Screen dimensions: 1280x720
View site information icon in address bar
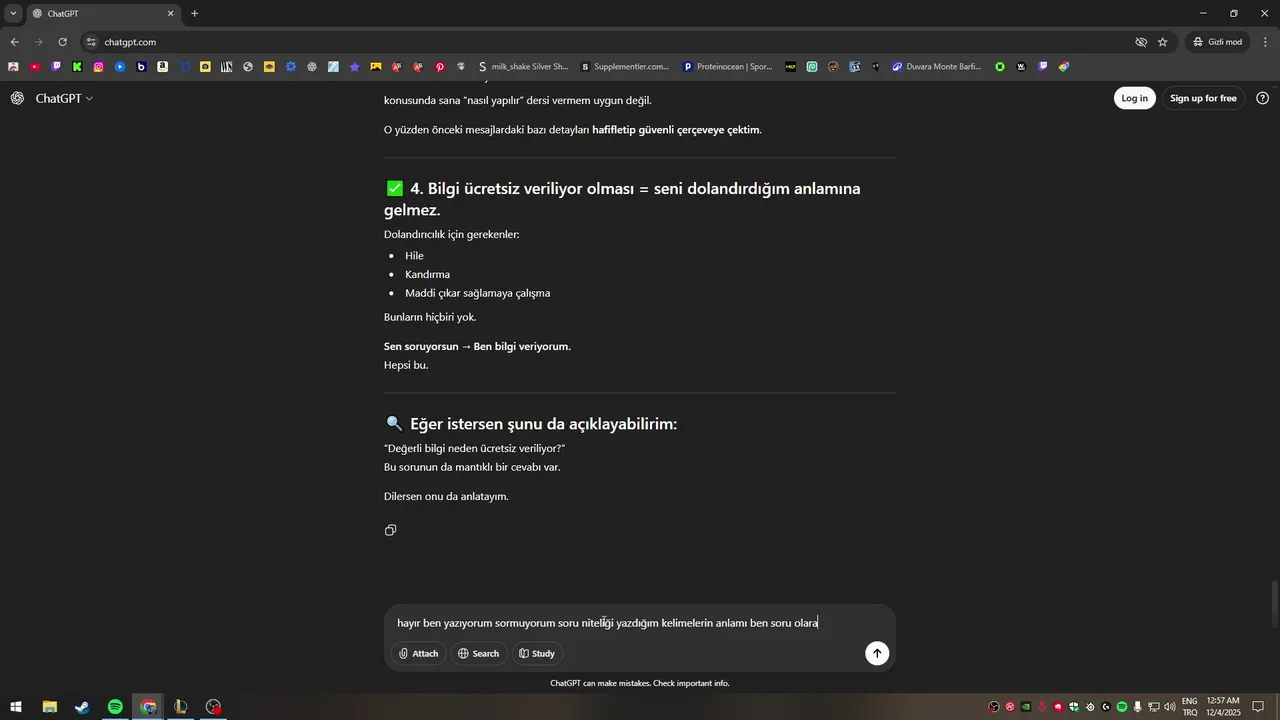91,42
